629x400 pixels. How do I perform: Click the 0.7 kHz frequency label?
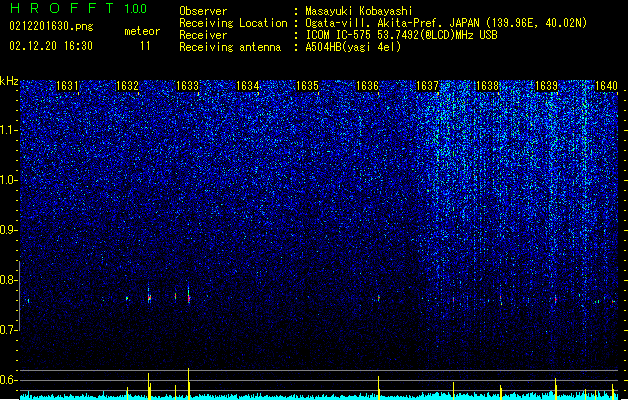point(9,330)
